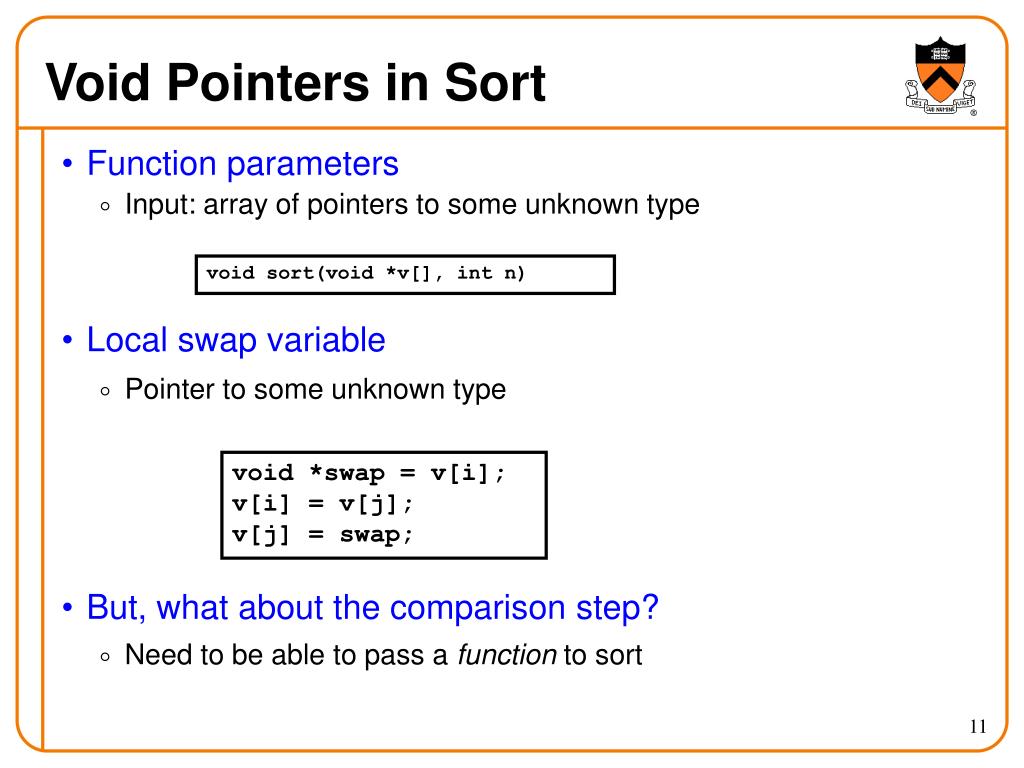The height and width of the screenshot is (768, 1024).
Task: Click the hollow bullet before Pointer
Action: pyautogui.click(x=106, y=392)
